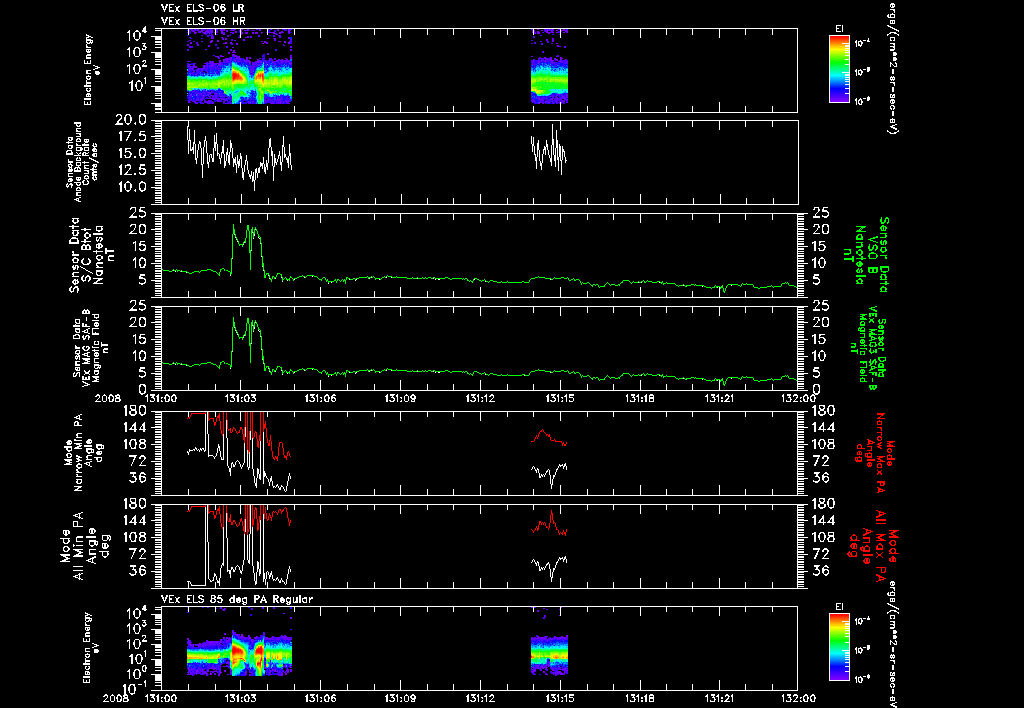The image size is (1024, 708).
Task: Click the red Narrow Max PA trace near 131:15
Action: tap(549, 437)
